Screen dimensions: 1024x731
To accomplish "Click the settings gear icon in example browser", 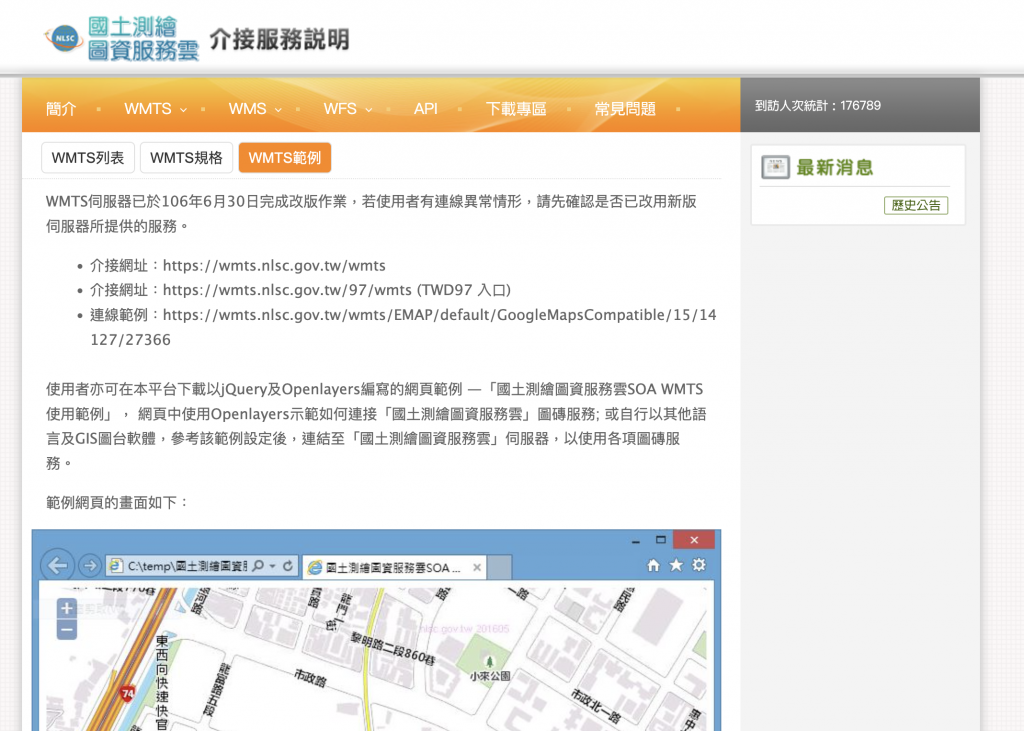I will click(x=699, y=565).
